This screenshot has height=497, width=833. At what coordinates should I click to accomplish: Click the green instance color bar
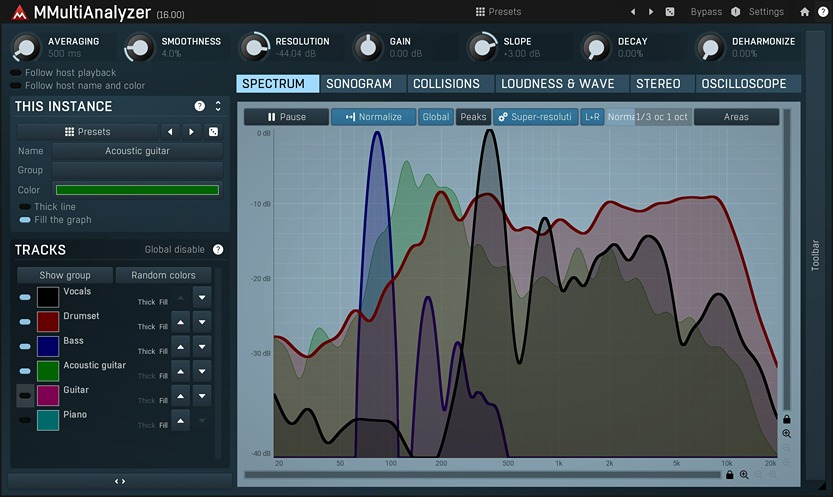click(x=137, y=190)
